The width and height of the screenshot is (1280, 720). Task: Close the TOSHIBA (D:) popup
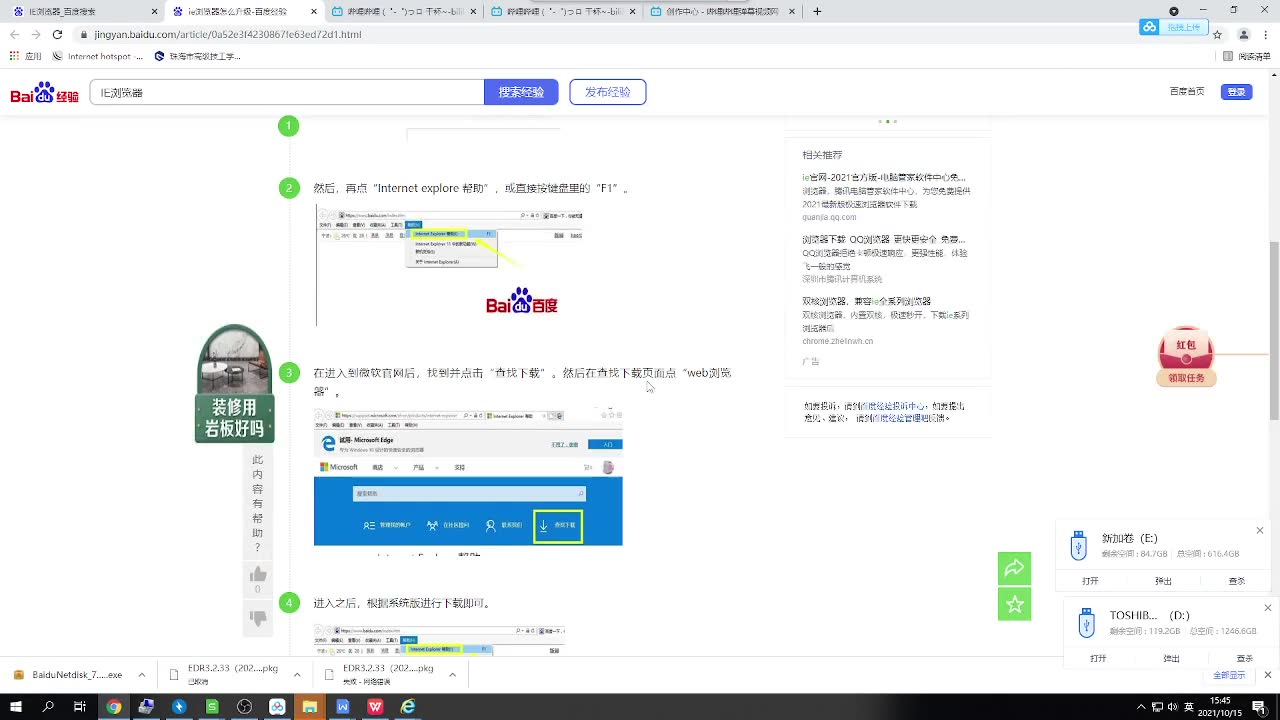pyautogui.click(x=1268, y=608)
